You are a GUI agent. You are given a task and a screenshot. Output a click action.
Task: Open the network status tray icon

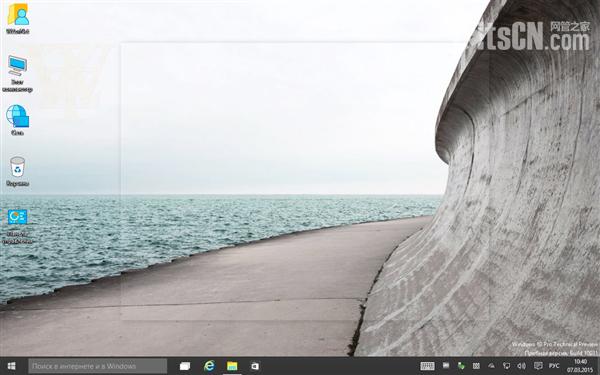[x=506, y=366]
